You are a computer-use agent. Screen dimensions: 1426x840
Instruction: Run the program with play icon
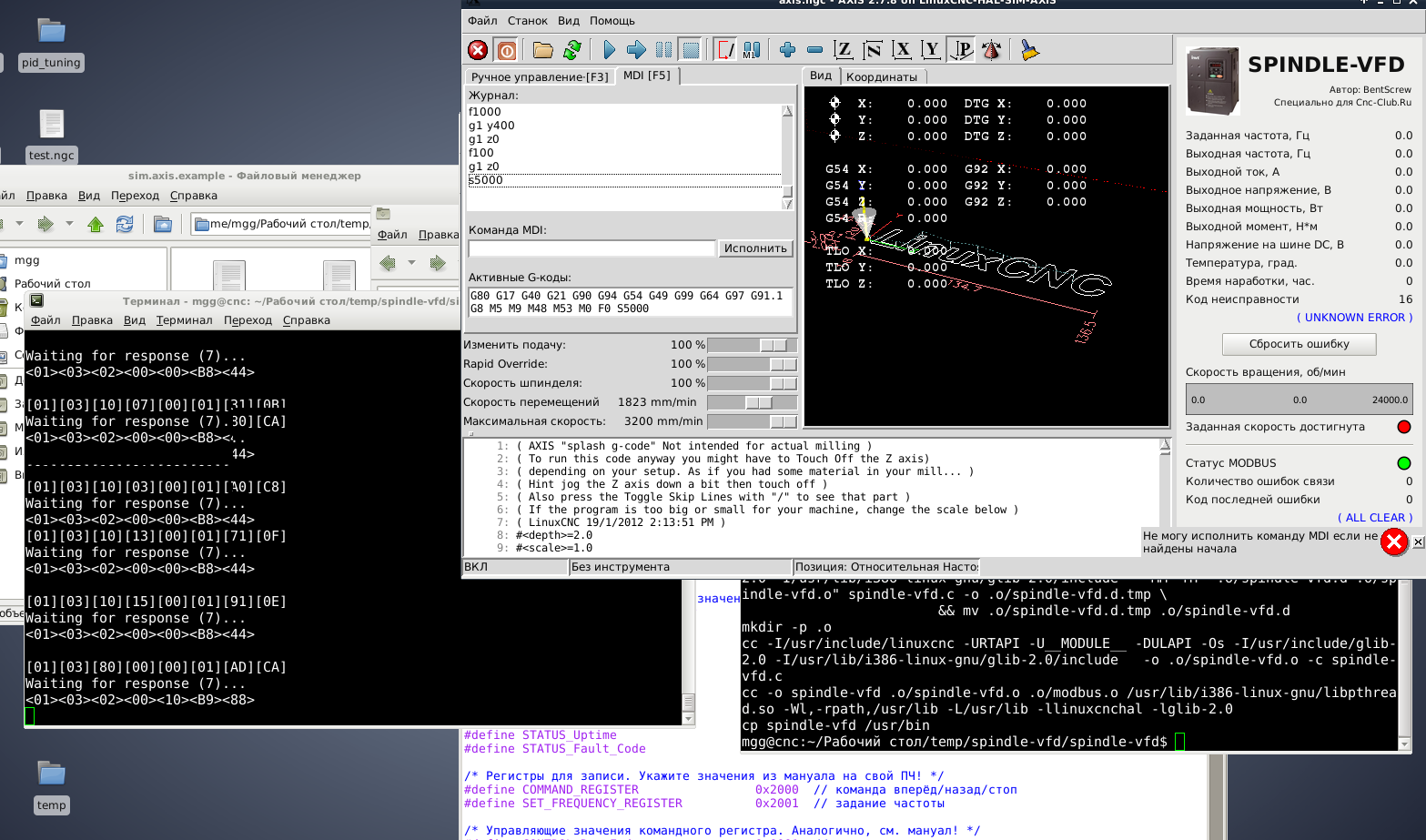click(x=609, y=50)
